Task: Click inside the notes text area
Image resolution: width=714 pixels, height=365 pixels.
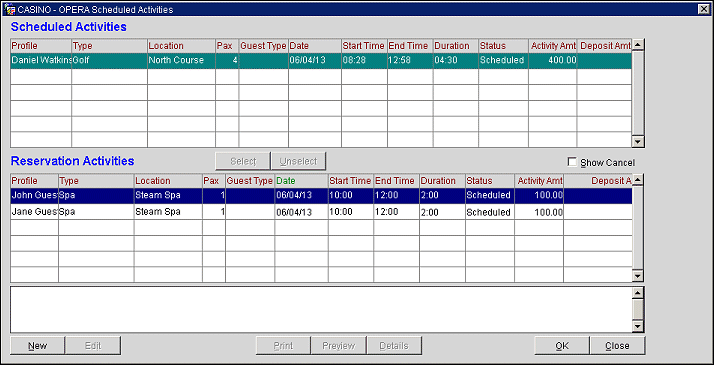Action: (x=321, y=309)
